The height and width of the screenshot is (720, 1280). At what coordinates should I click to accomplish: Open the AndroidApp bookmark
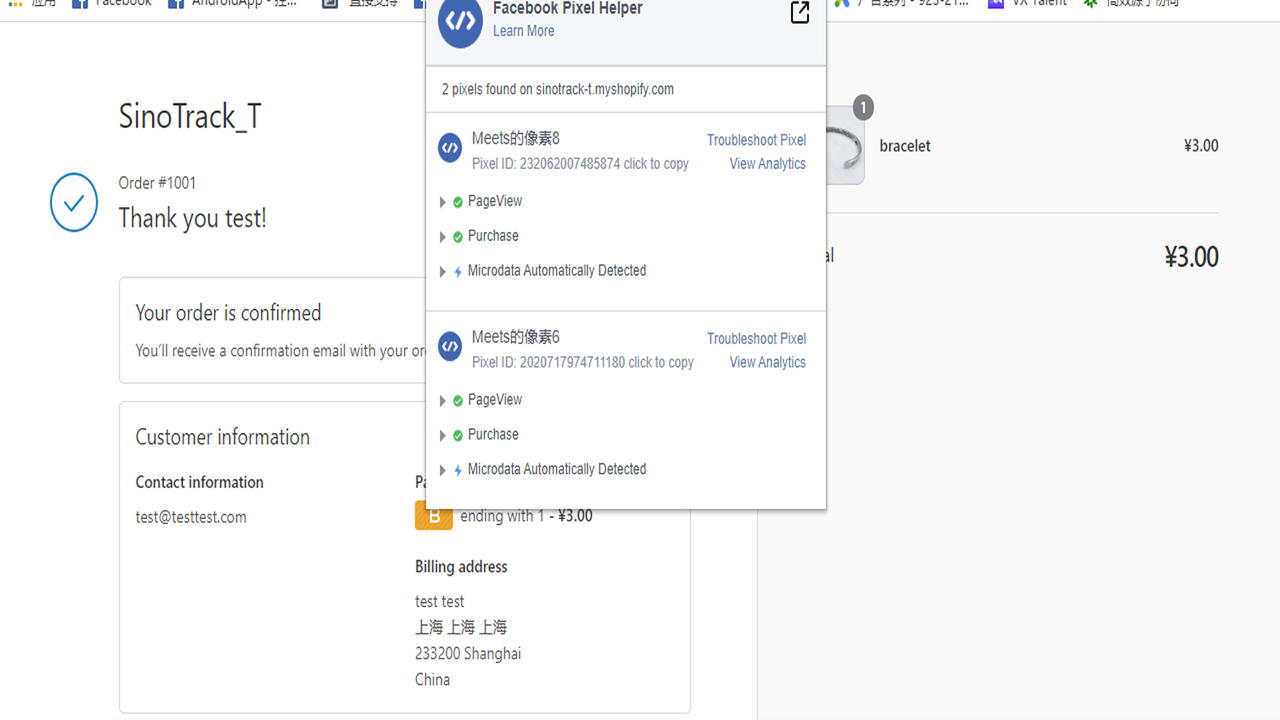[232, 4]
